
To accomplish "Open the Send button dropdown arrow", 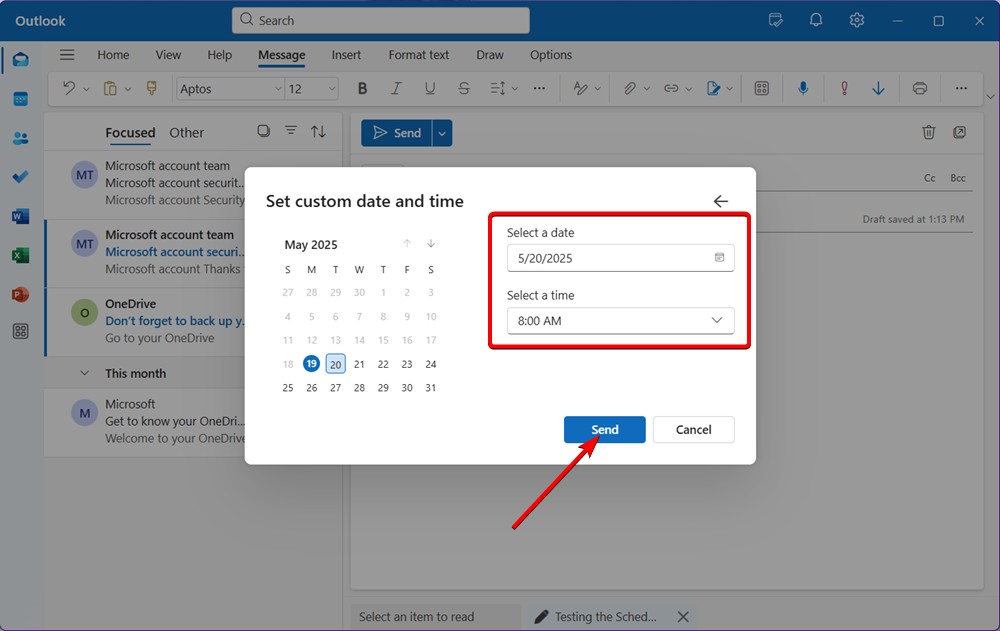I will [441, 132].
